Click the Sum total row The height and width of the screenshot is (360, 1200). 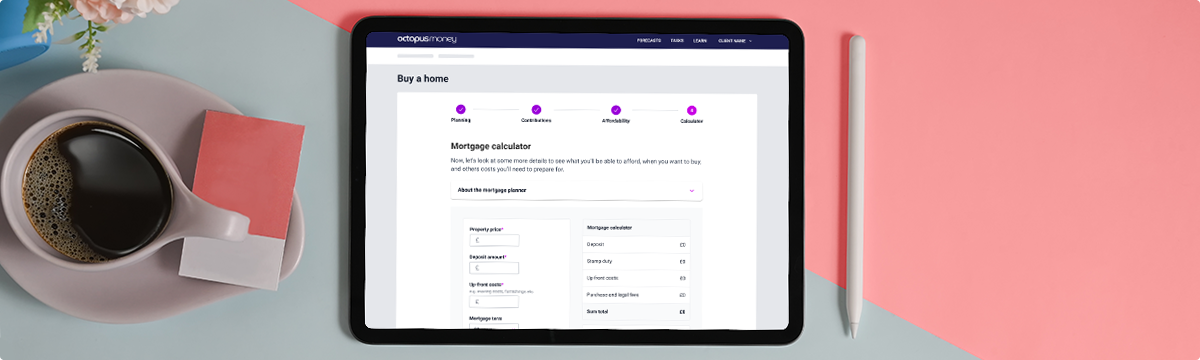(636, 312)
